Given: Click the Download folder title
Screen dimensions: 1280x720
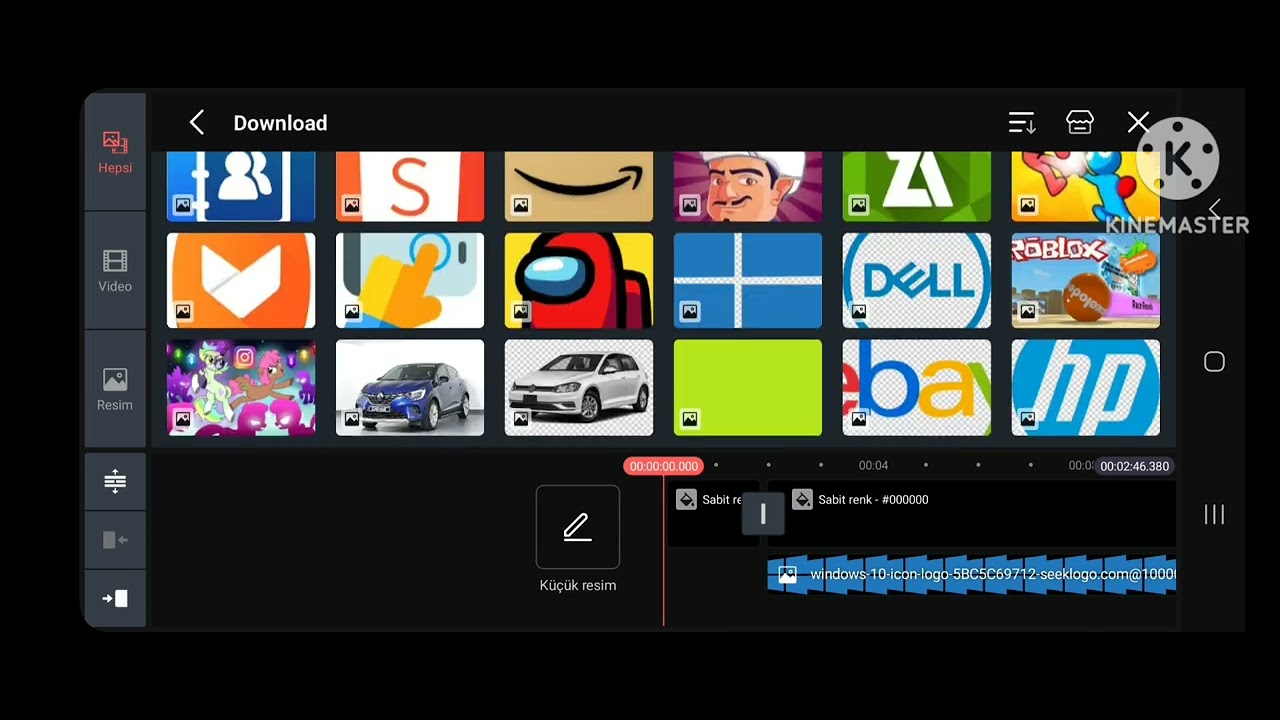Looking at the screenshot, I should [x=280, y=123].
